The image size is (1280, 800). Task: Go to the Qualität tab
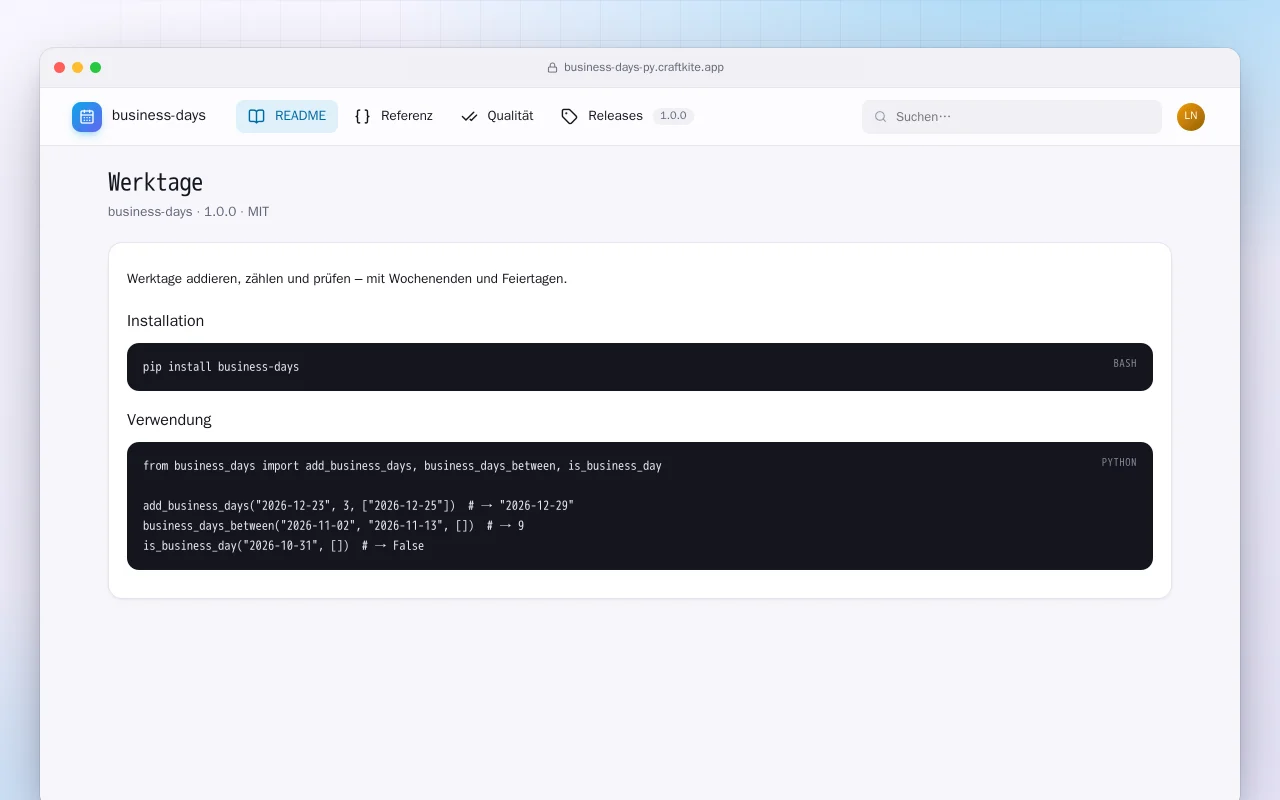tap(497, 116)
